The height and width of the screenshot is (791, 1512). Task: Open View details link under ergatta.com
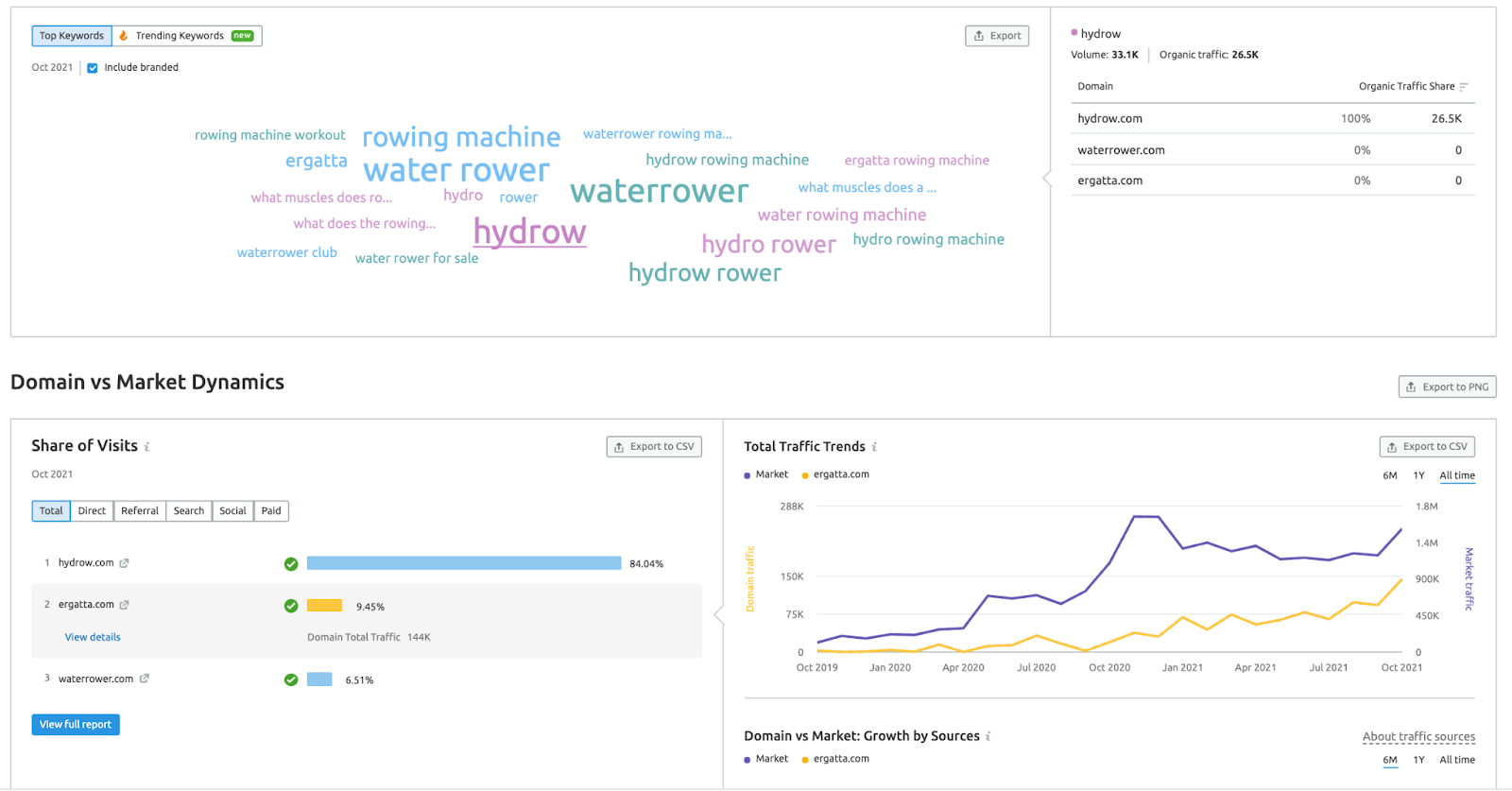pos(93,638)
